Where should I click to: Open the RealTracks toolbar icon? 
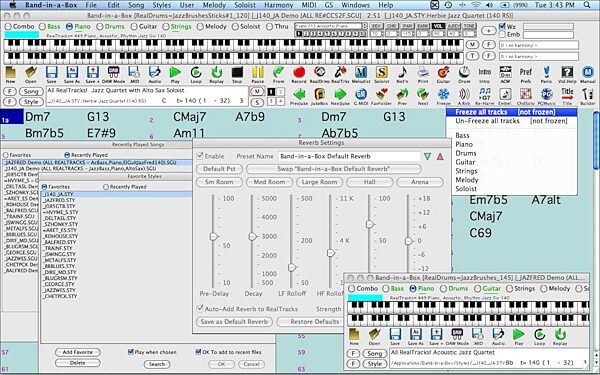340,74
